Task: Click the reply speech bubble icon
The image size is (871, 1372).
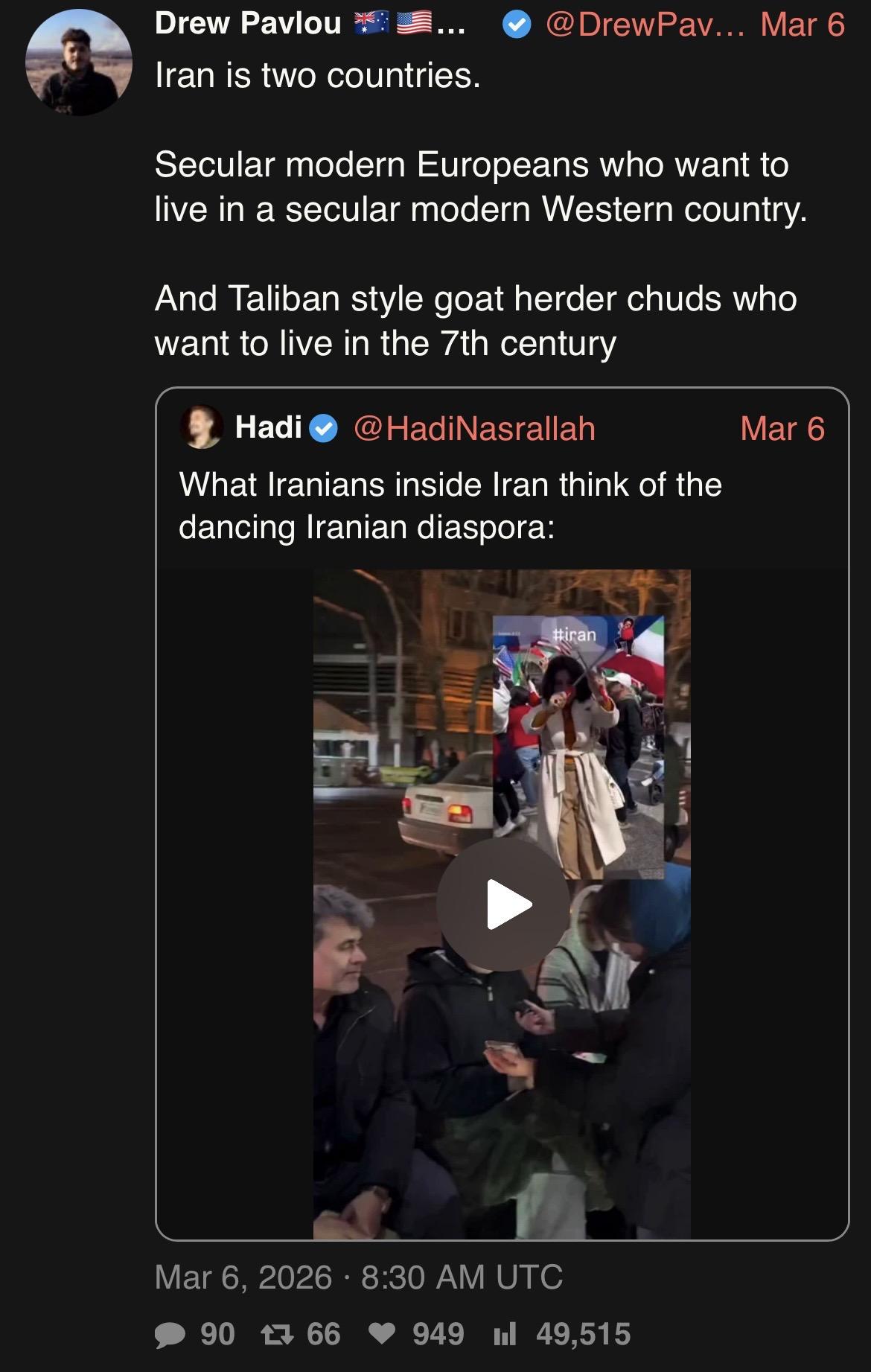Action: pyautogui.click(x=170, y=1335)
